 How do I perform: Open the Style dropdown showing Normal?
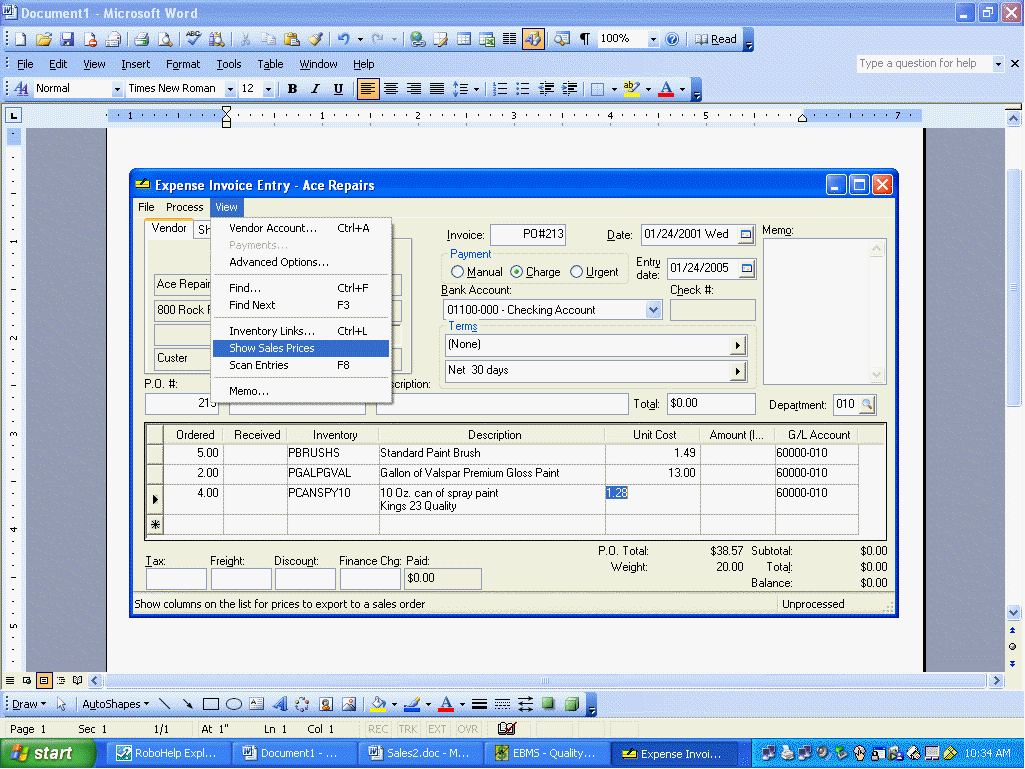pyautogui.click(x=117, y=88)
